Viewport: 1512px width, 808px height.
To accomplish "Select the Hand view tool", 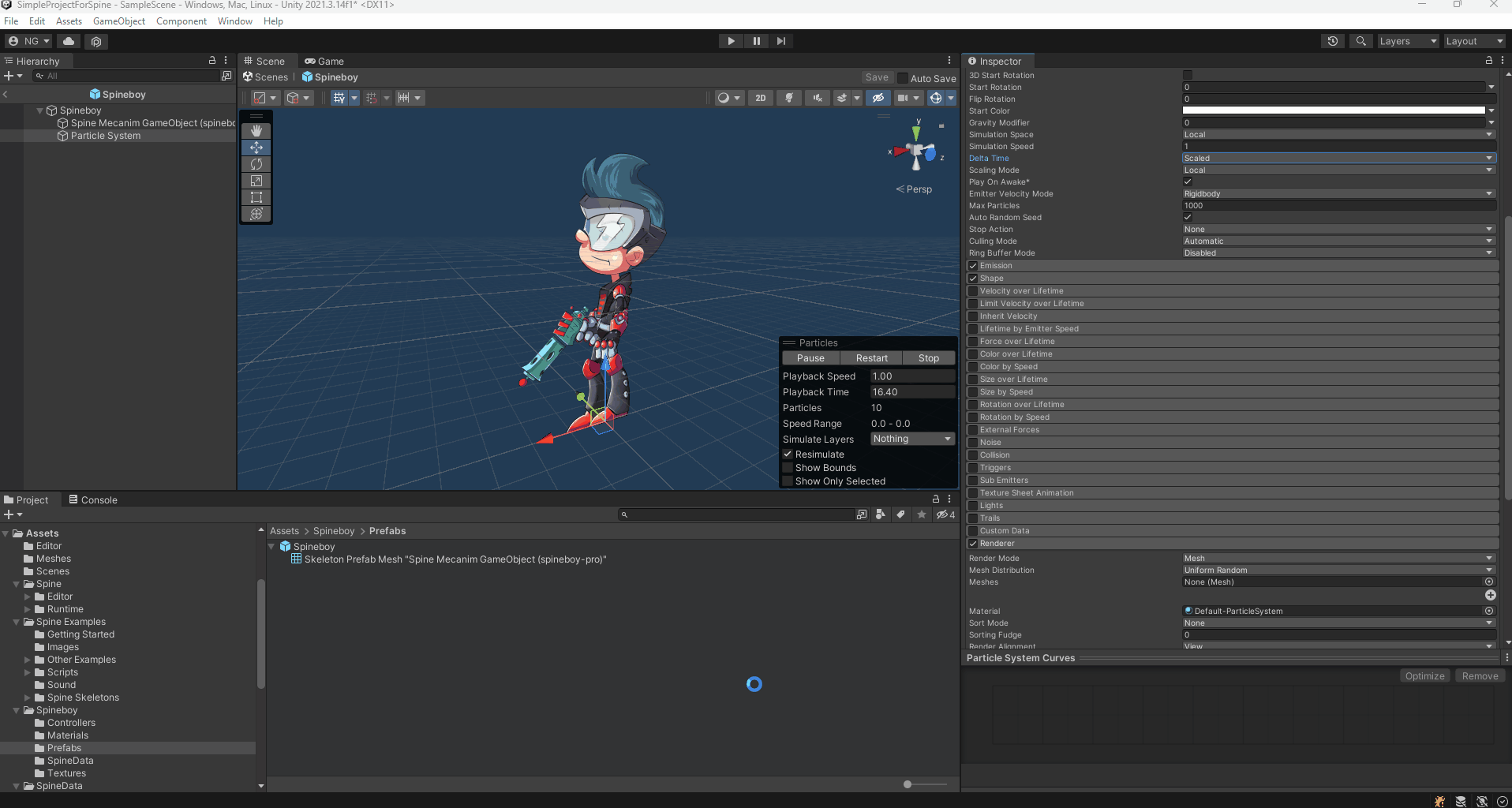I will (x=256, y=131).
